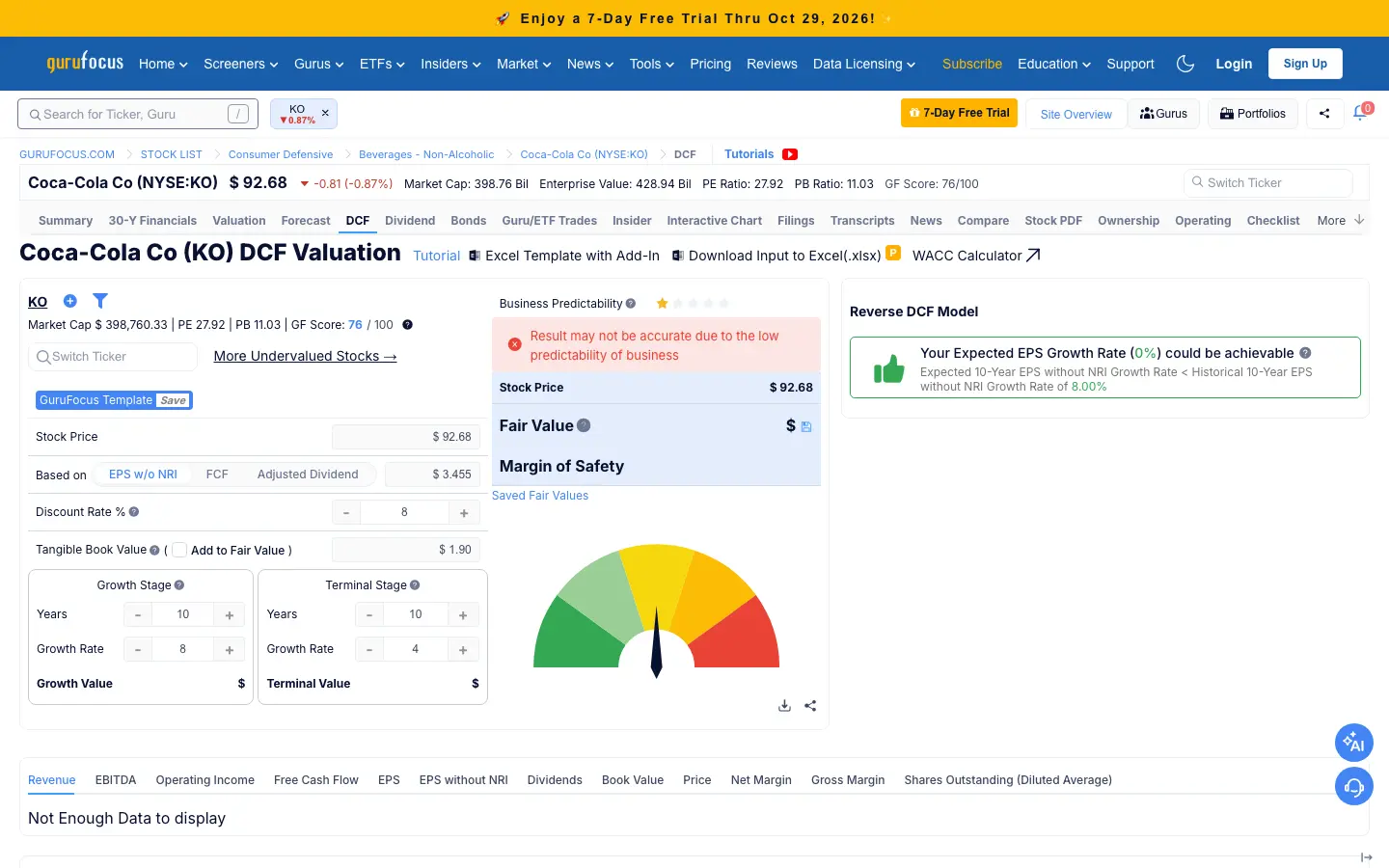Expand the More stock tabs
Viewport: 1389px width, 868px height.
[1341, 221]
